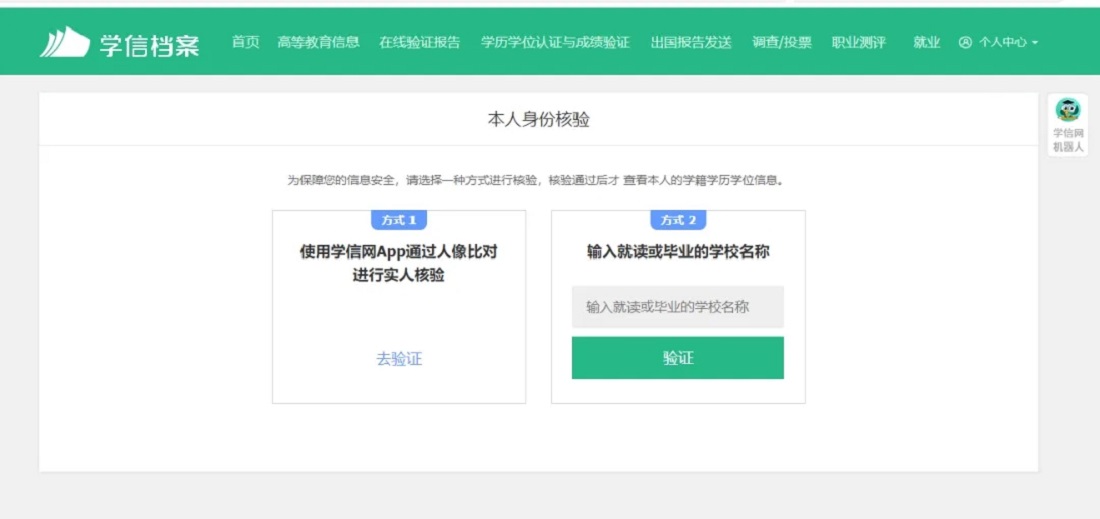Viewport: 1100px width, 519px height.
Task: Click the 去验证 link for face verification
Action: pos(399,359)
